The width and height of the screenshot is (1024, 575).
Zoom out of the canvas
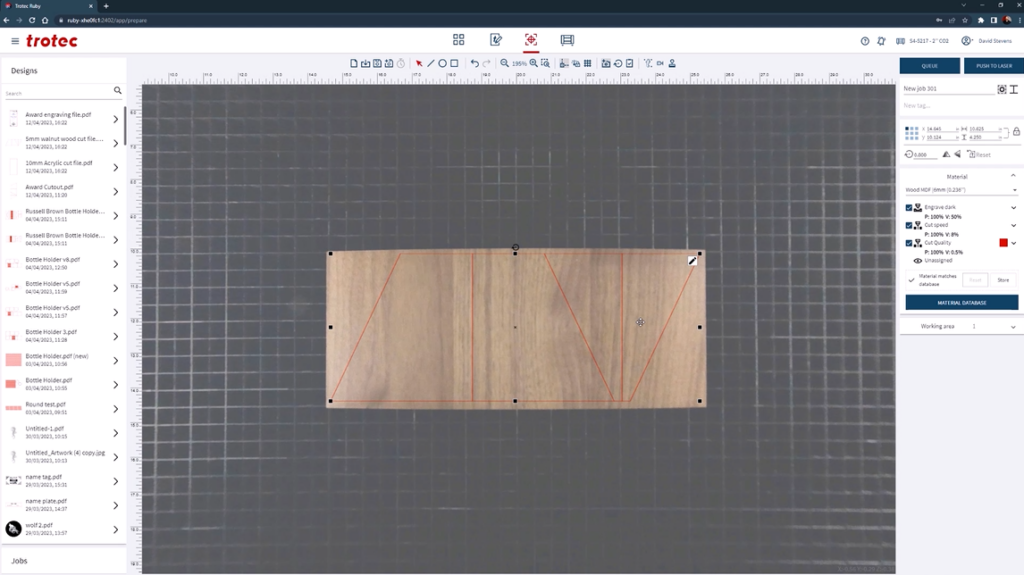coord(504,63)
